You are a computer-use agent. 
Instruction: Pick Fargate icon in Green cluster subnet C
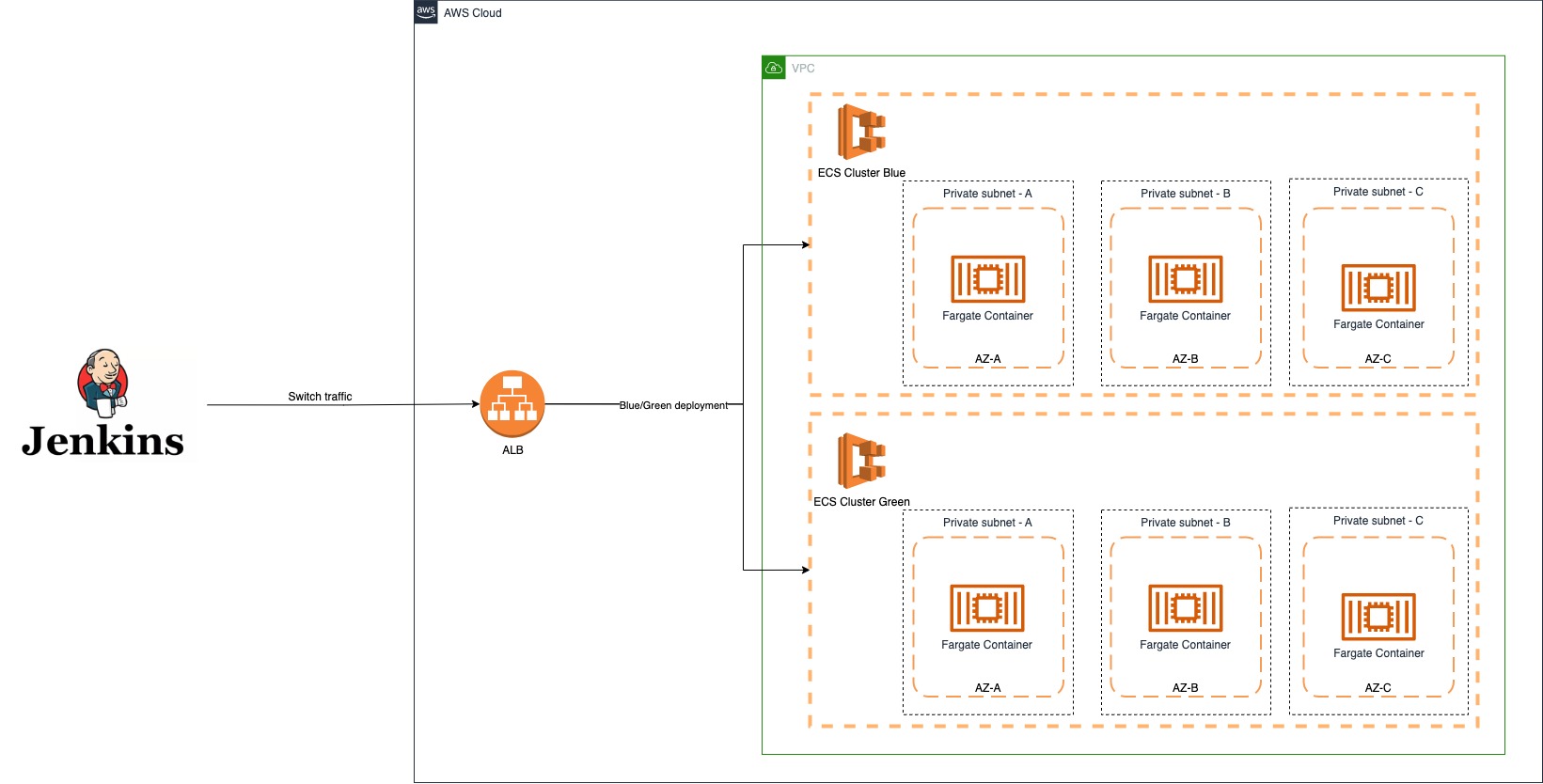point(1378,617)
